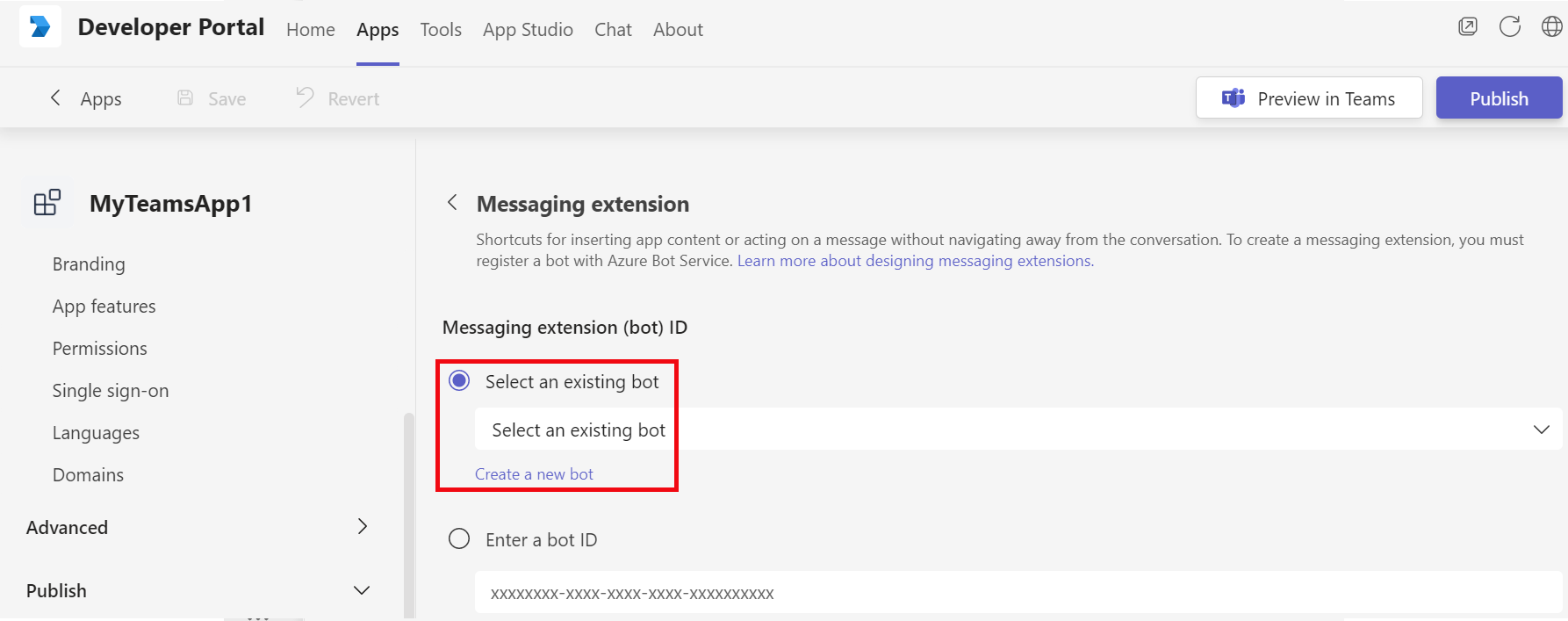Go back using Messaging extension chevron
This screenshot has height=621, width=1568.
452,203
